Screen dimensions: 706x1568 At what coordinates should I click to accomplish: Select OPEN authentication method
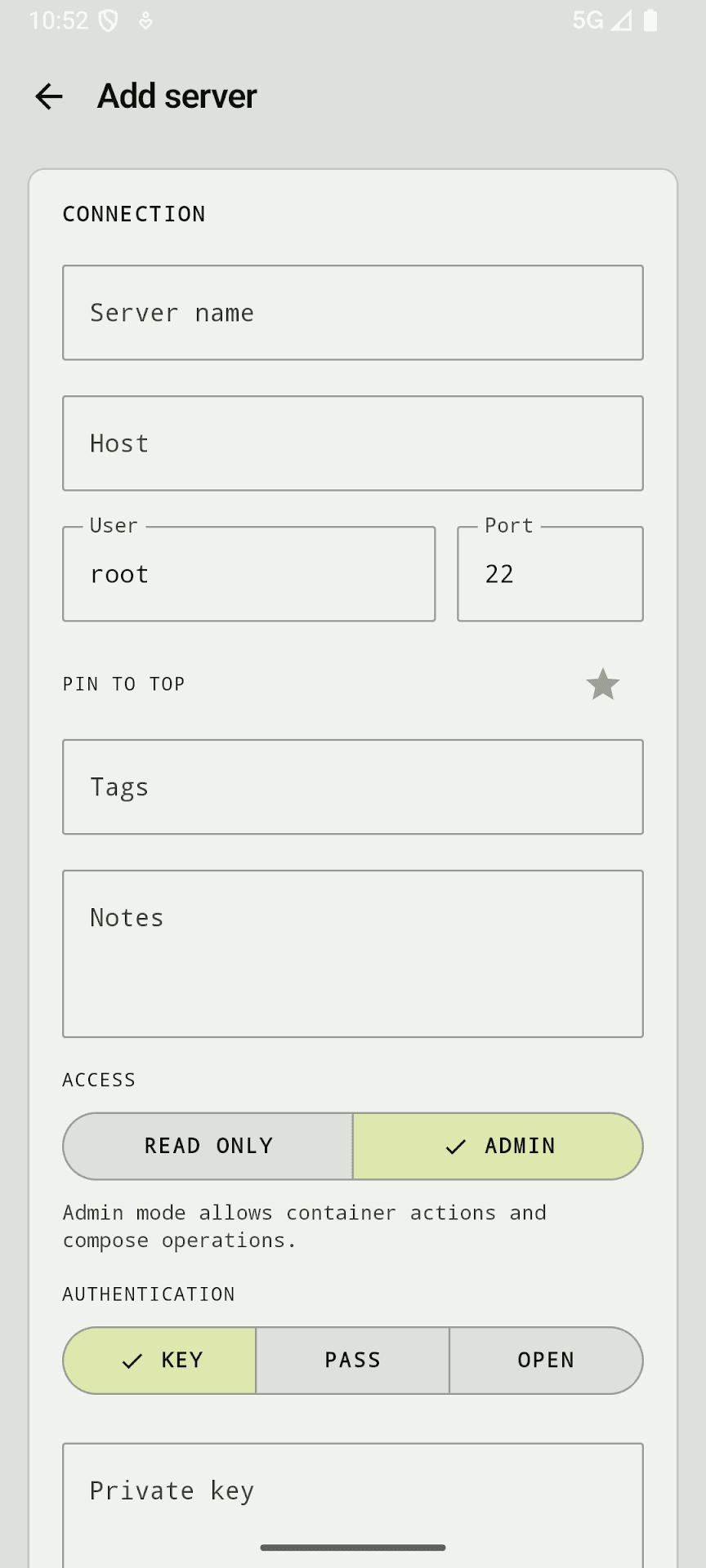[546, 1360]
